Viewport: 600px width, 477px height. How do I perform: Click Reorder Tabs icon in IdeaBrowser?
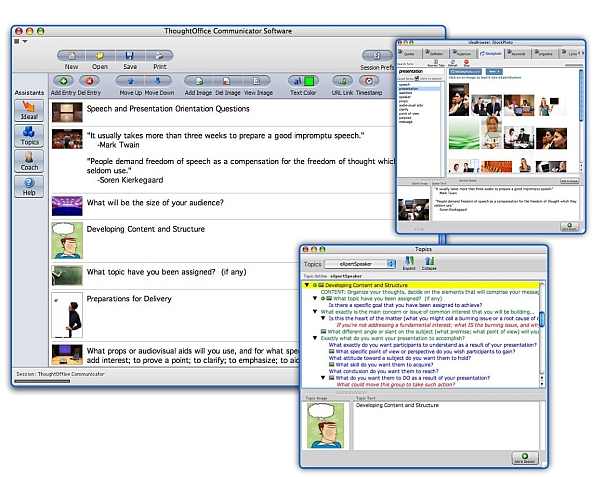coord(436,62)
